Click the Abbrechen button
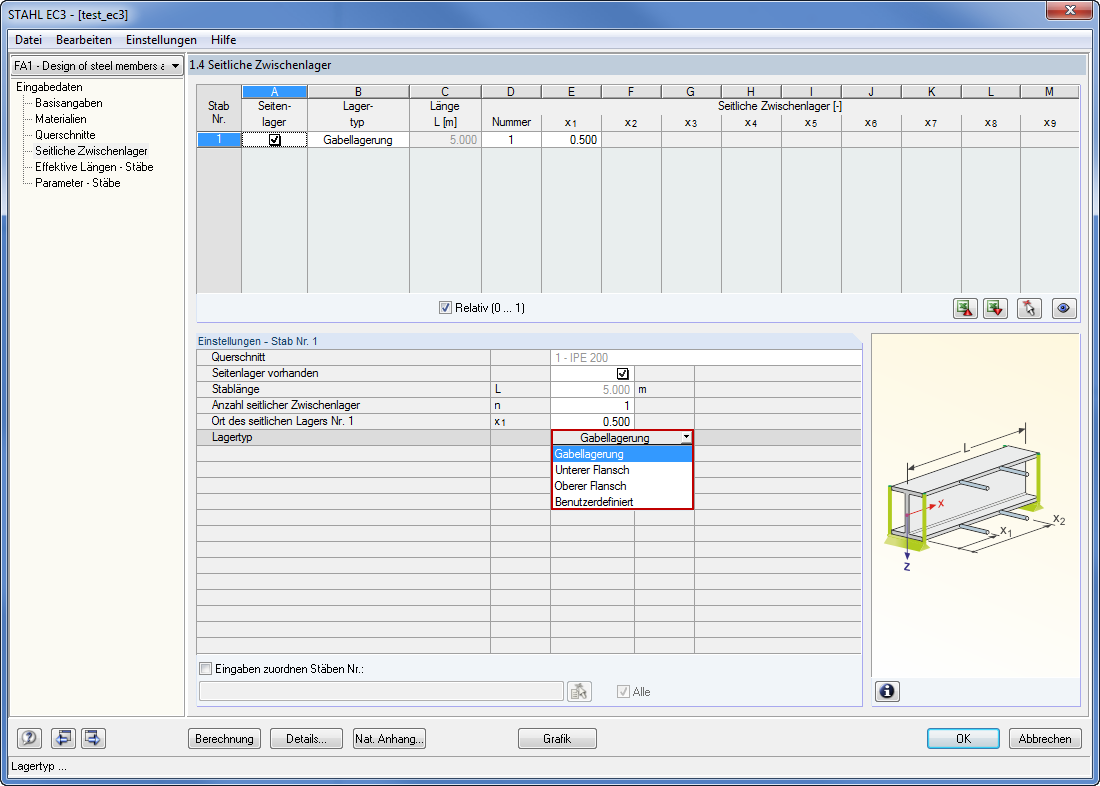 pyautogui.click(x=1045, y=738)
